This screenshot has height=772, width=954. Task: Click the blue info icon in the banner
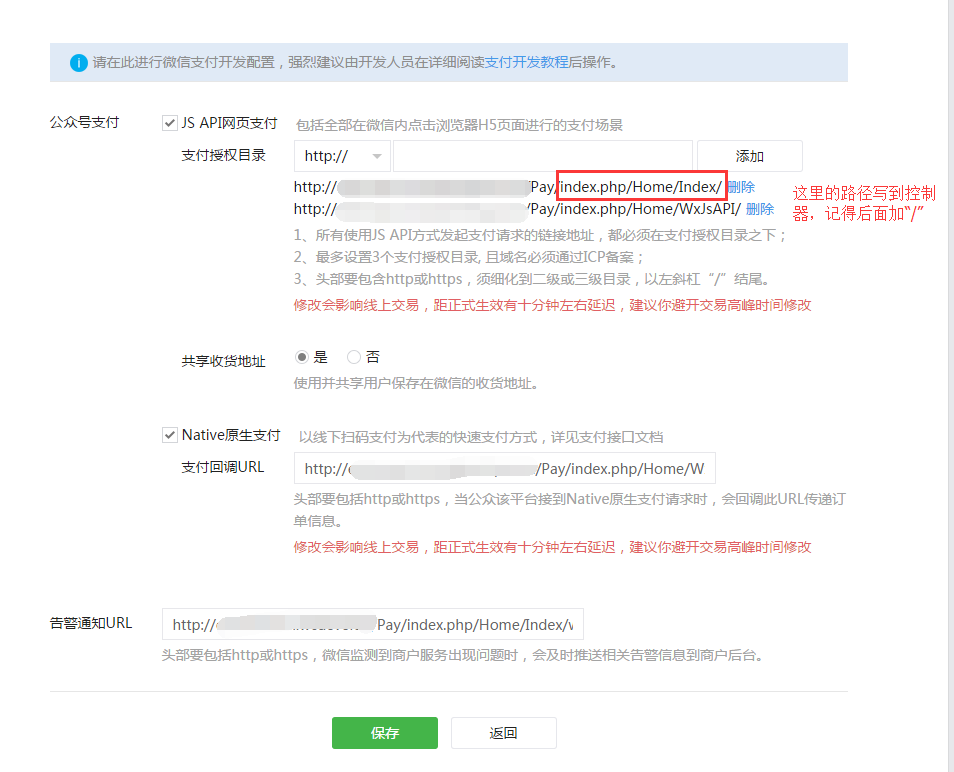tap(77, 62)
